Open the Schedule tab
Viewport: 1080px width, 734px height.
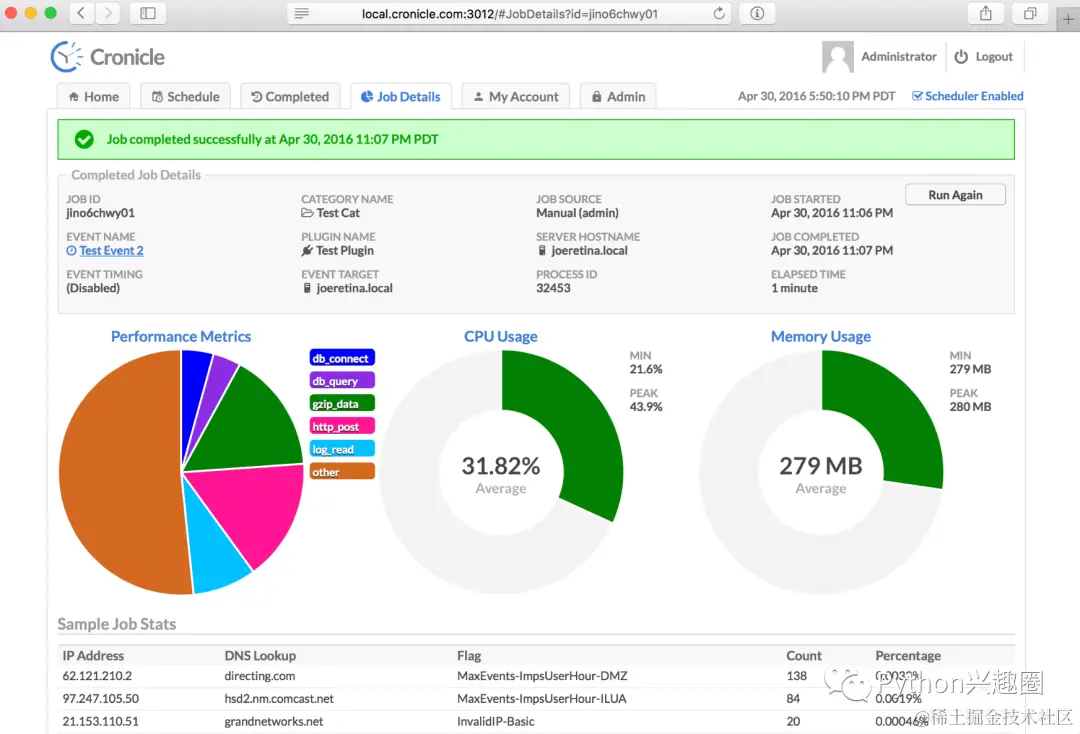coord(185,96)
